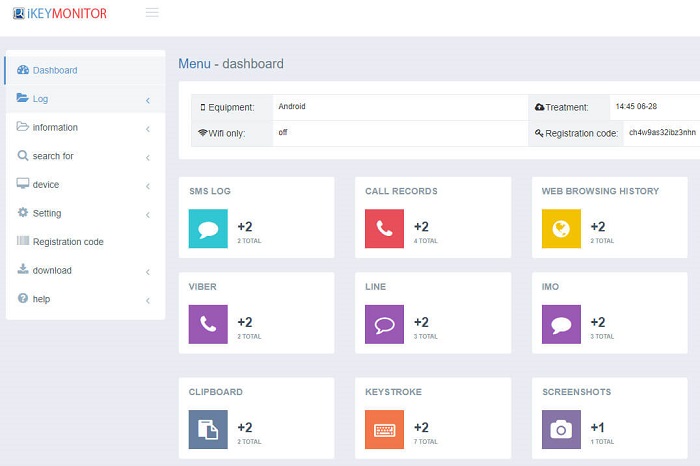Click the yellow Web Browsing History globe icon
Screen dimensions: 700x466
click(x=561, y=229)
